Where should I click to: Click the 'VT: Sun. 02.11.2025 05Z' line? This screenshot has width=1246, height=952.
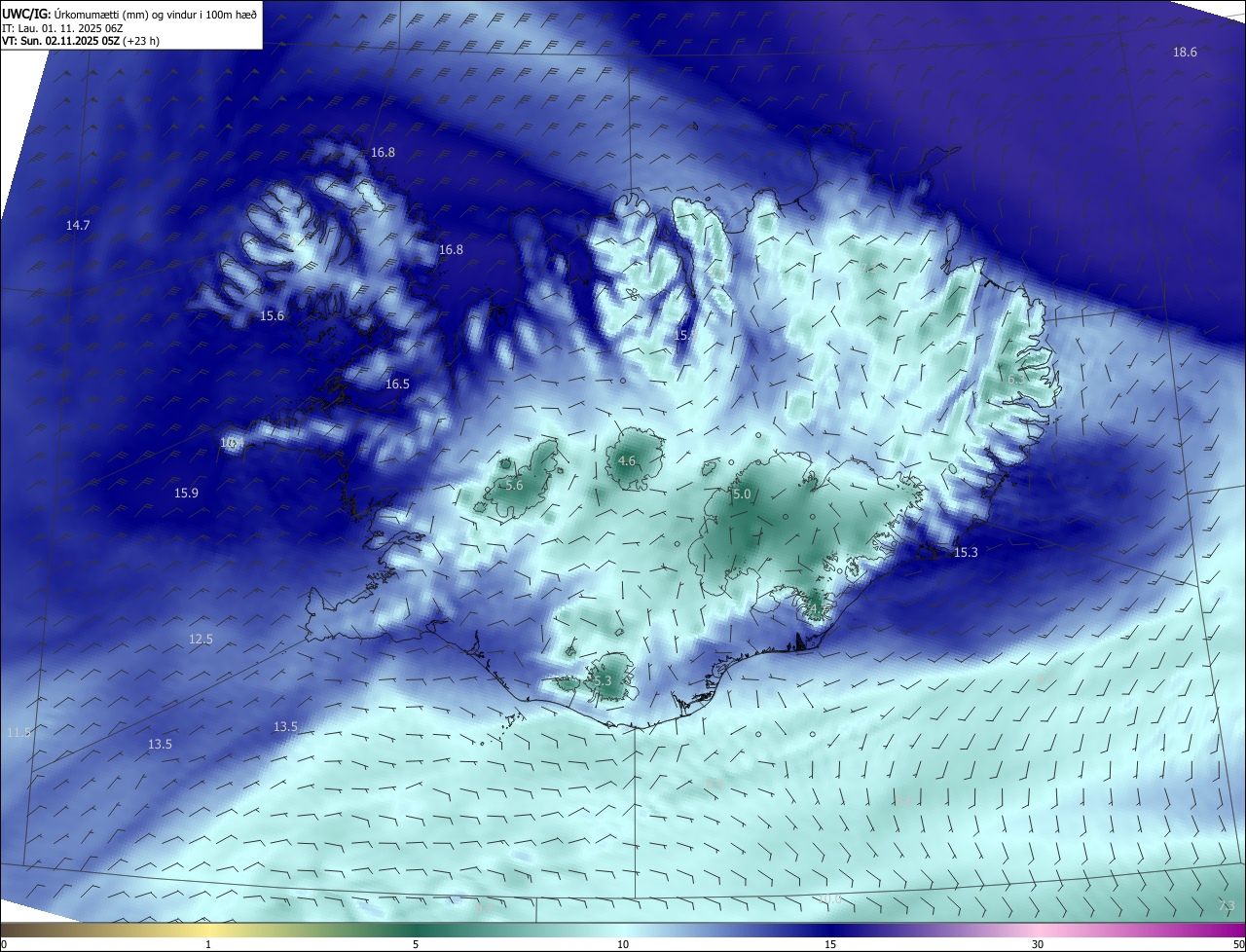81,41
